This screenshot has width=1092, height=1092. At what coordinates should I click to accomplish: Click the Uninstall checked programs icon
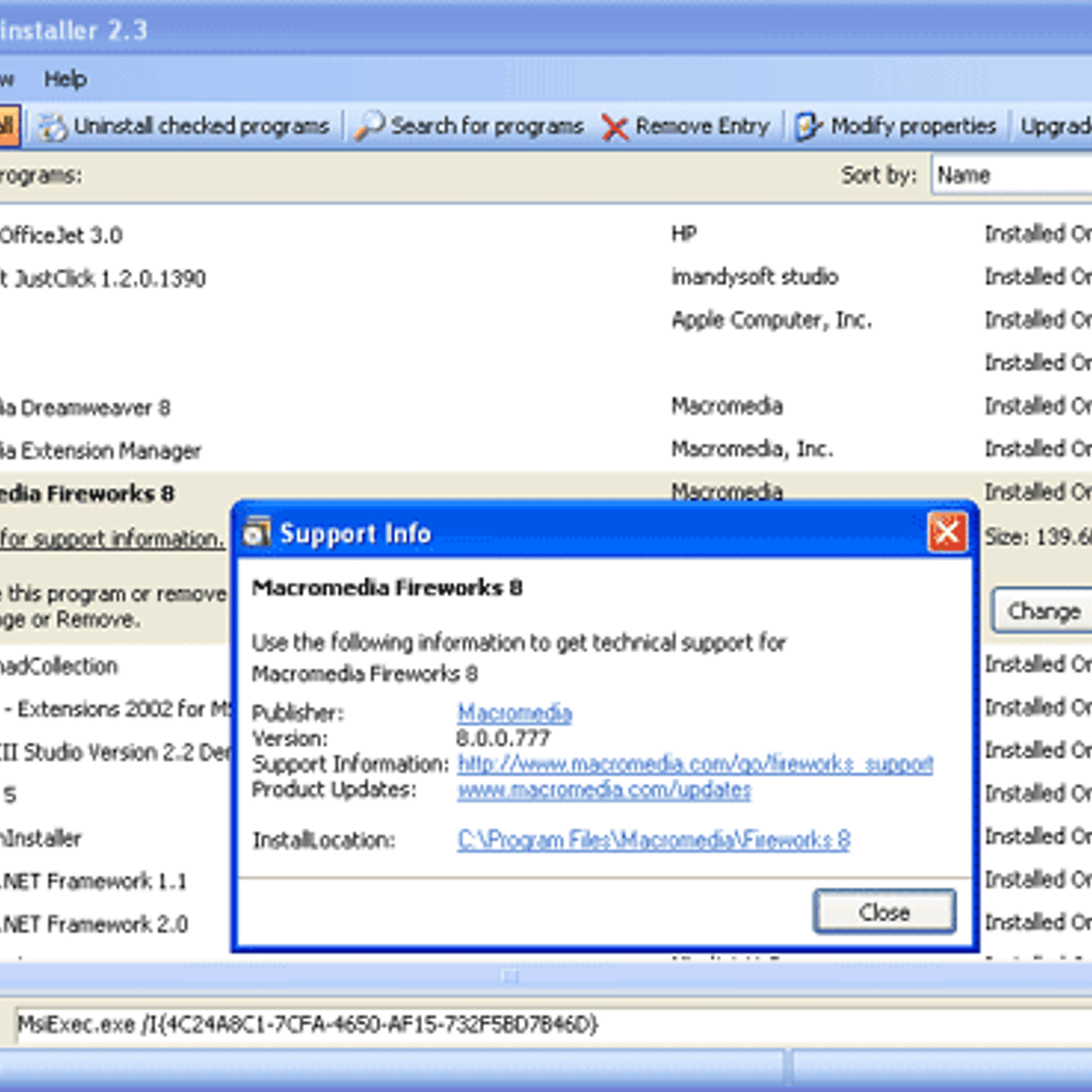[x=52, y=126]
